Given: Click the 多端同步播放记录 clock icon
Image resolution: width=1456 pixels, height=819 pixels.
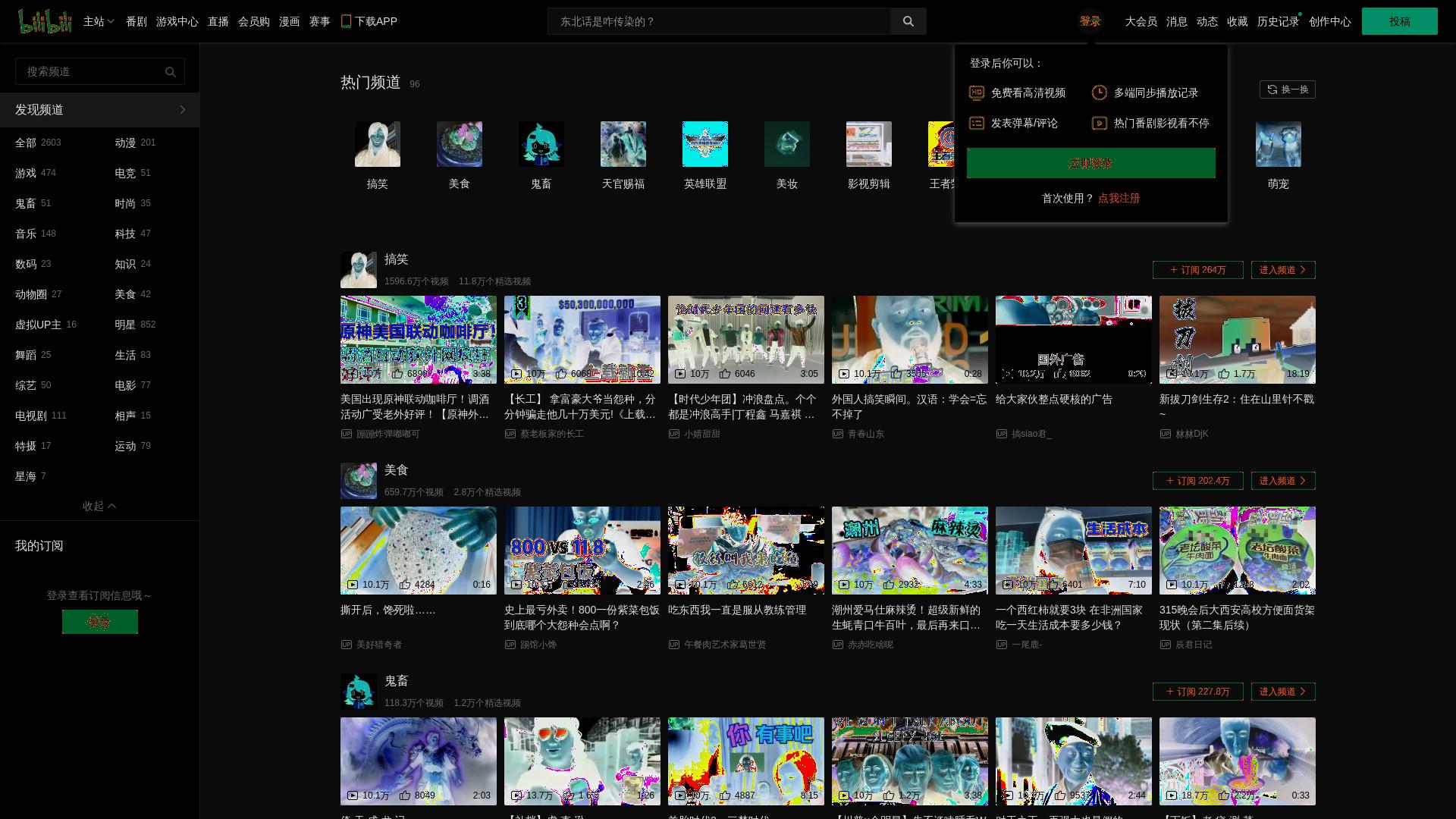Looking at the screenshot, I should 1100,93.
